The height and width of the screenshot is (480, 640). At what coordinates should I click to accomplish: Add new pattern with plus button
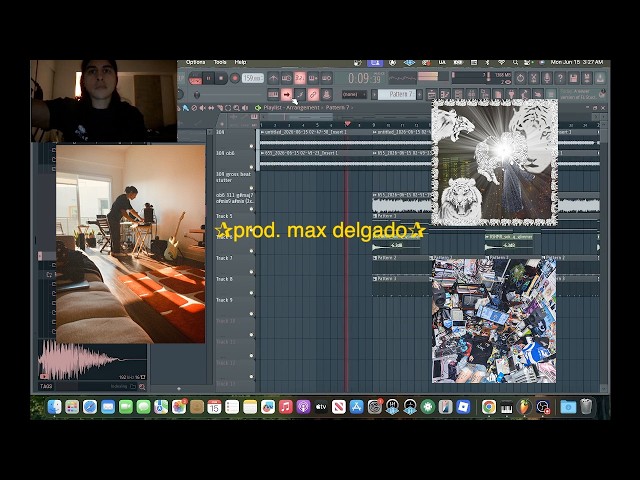click(419, 94)
